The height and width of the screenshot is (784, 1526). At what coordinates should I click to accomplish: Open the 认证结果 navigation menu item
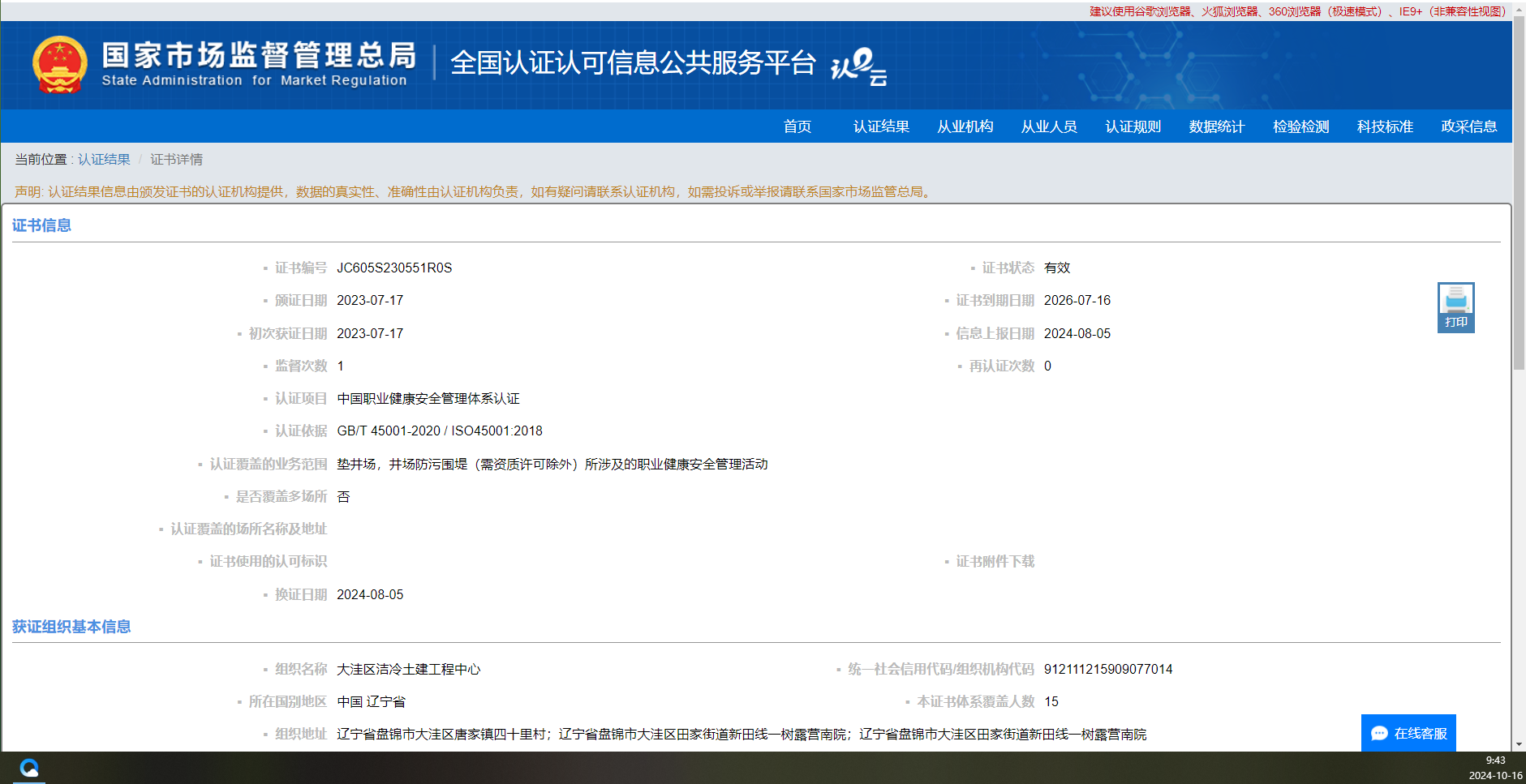point(881,126)
